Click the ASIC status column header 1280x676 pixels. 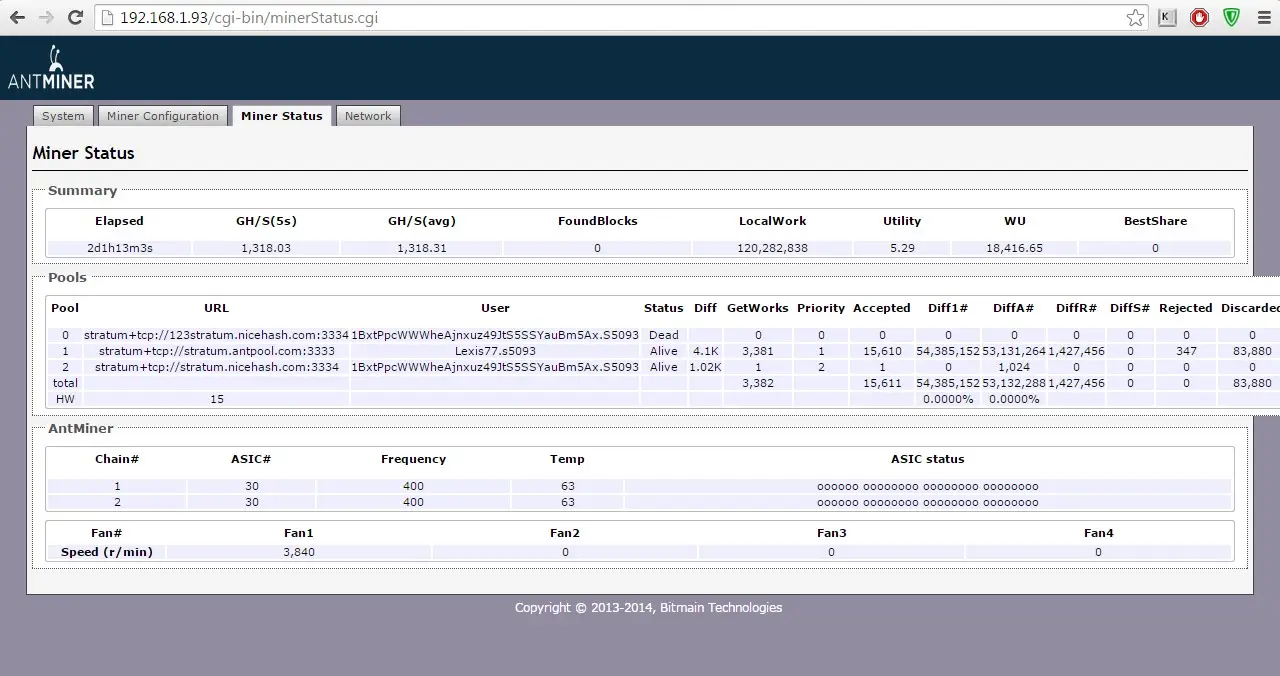(x=928, y=459)
